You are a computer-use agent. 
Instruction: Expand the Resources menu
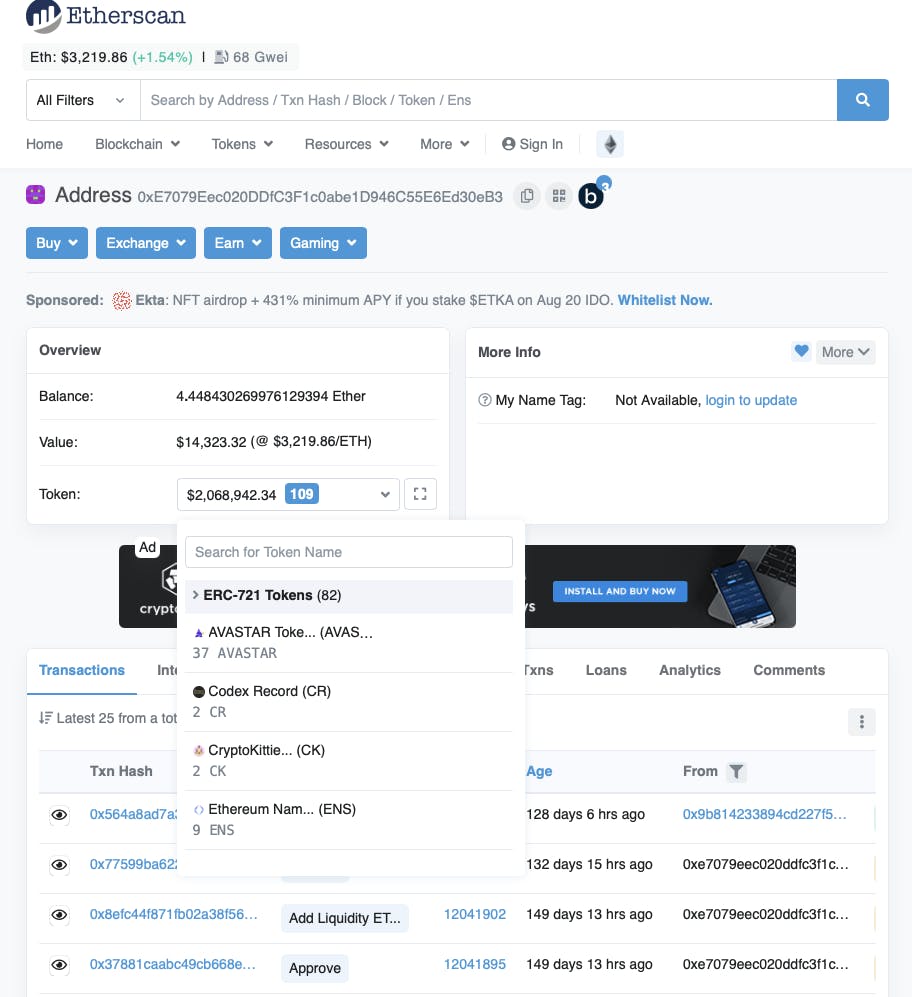347,144
